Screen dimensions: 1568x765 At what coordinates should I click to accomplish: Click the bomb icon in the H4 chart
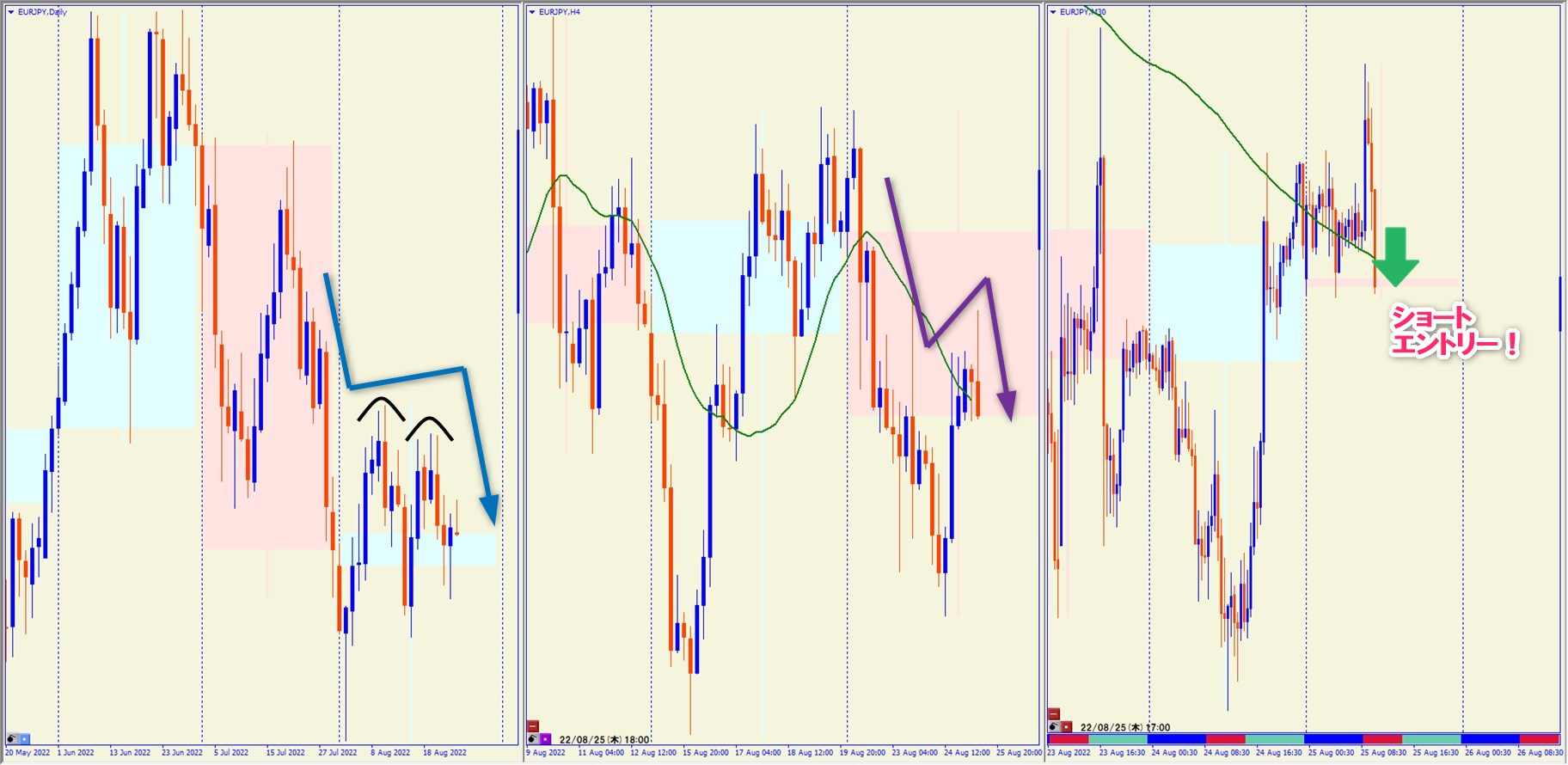point(533,738)
